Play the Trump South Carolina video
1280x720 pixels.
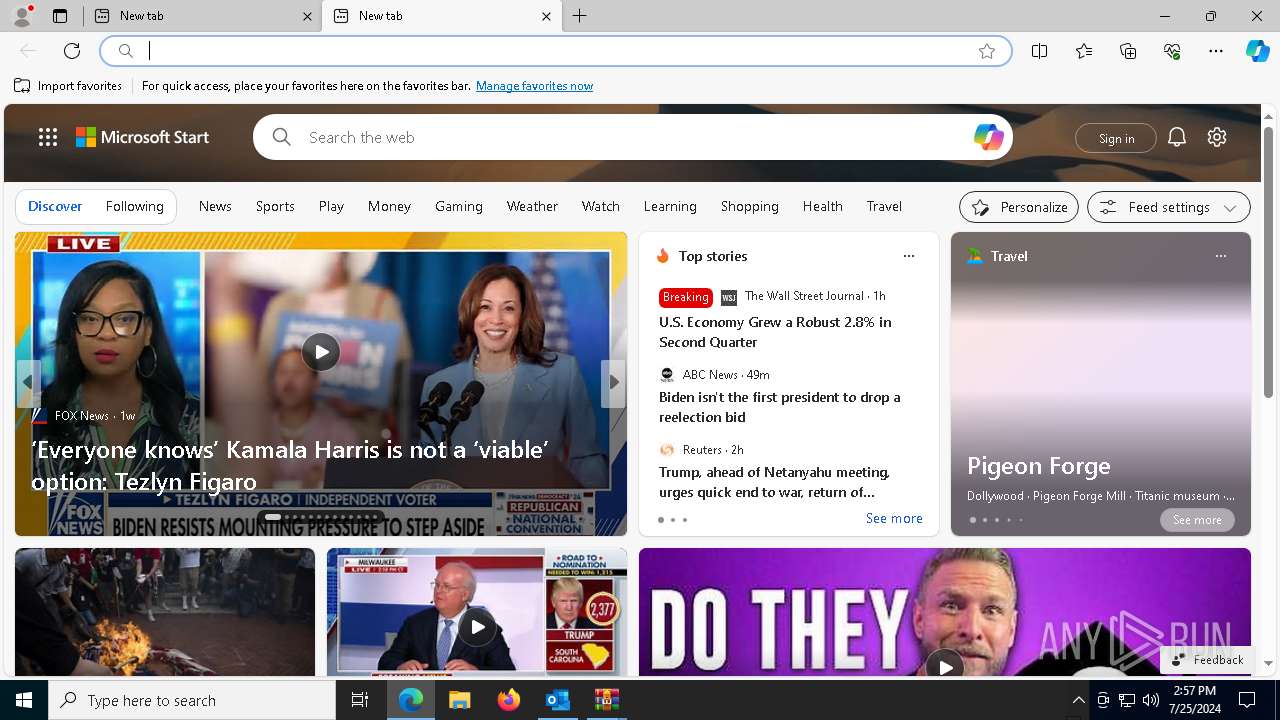click(x=477, y=627)
